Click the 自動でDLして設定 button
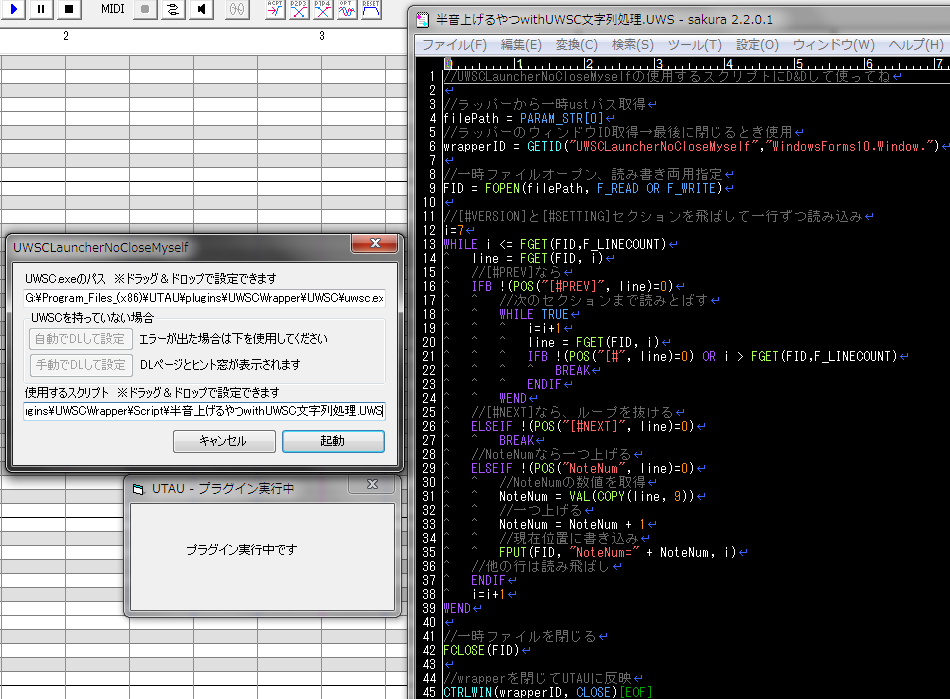The image size is (950, 699). 81,339
